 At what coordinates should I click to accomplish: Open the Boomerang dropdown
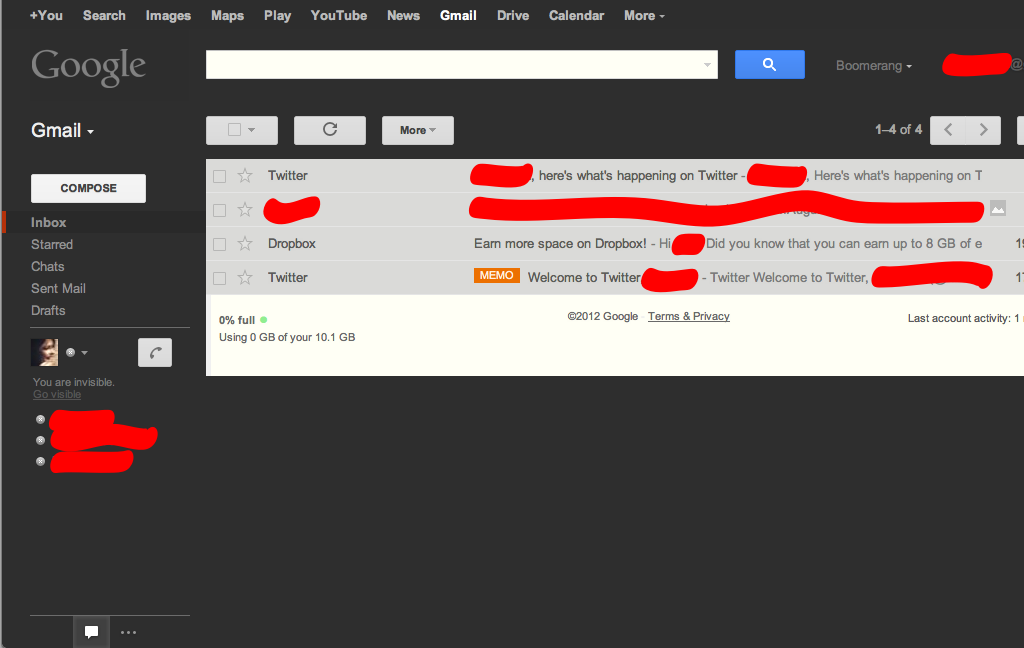tap(874, 65)
